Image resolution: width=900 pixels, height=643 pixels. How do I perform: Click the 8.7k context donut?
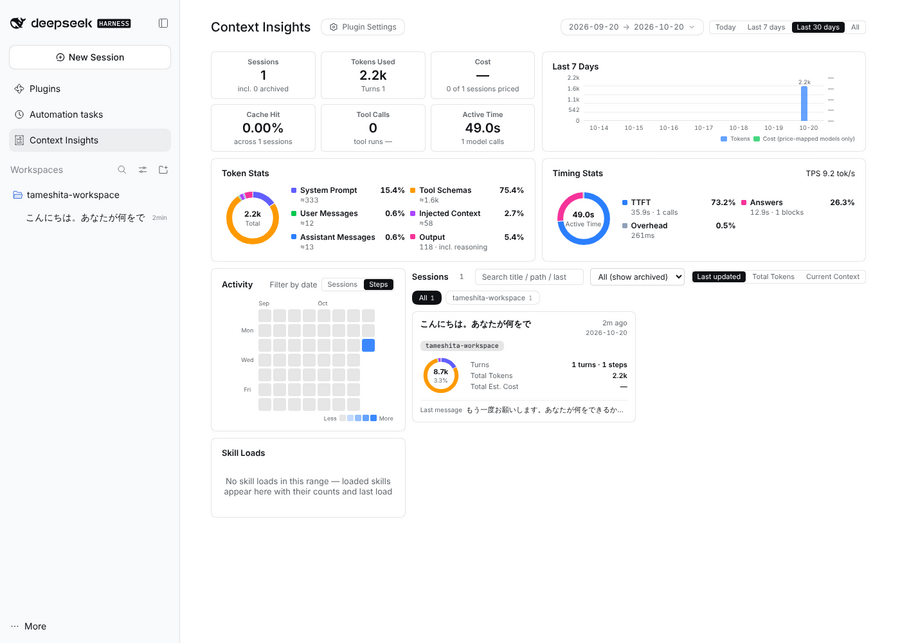tap(440, 375)
